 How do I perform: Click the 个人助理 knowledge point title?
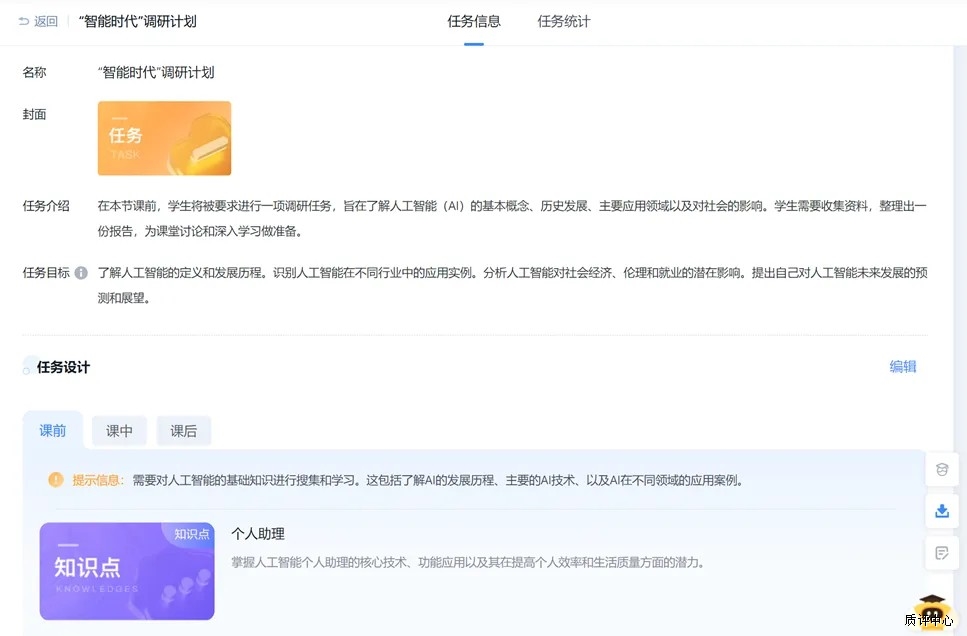point(258,534)
